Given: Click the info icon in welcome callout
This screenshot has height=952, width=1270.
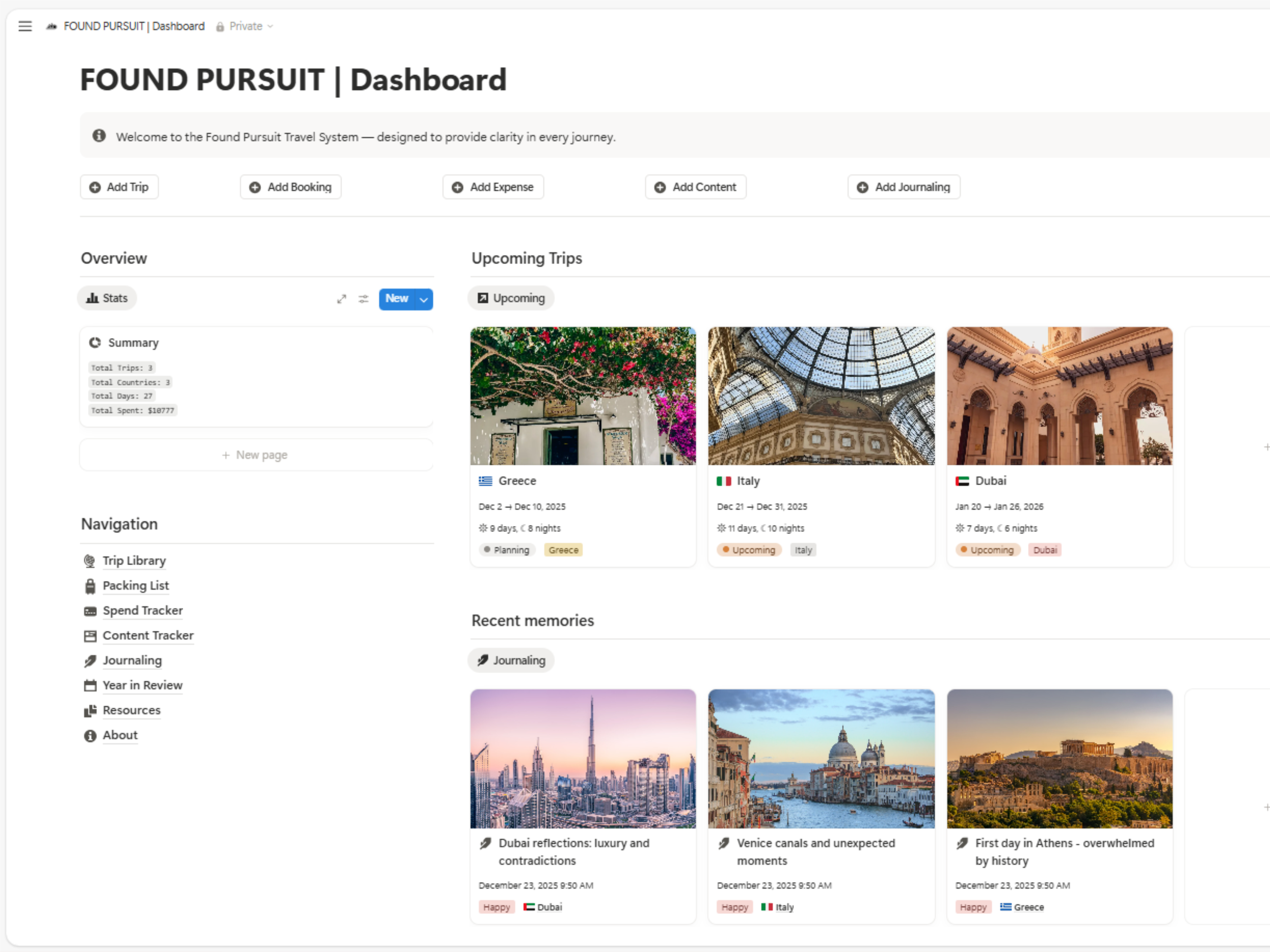Looking at the screenshot, I should pos(100,136).
